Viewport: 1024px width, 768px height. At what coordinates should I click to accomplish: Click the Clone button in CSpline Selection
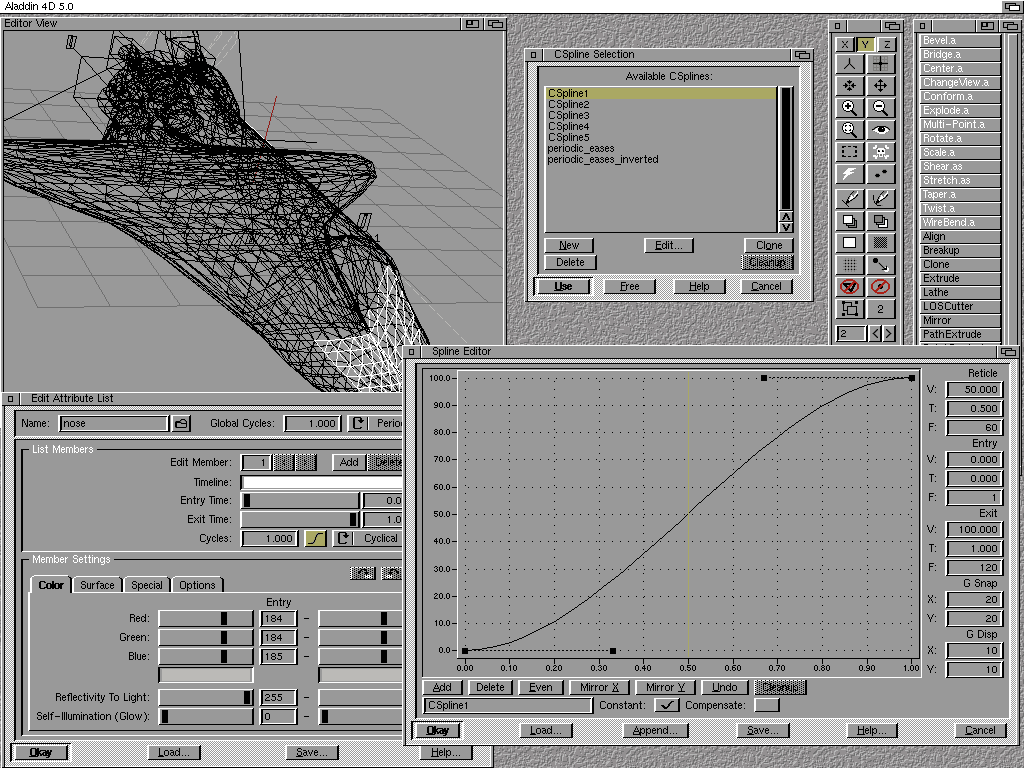pyautogui.click(x=769, y=245)
